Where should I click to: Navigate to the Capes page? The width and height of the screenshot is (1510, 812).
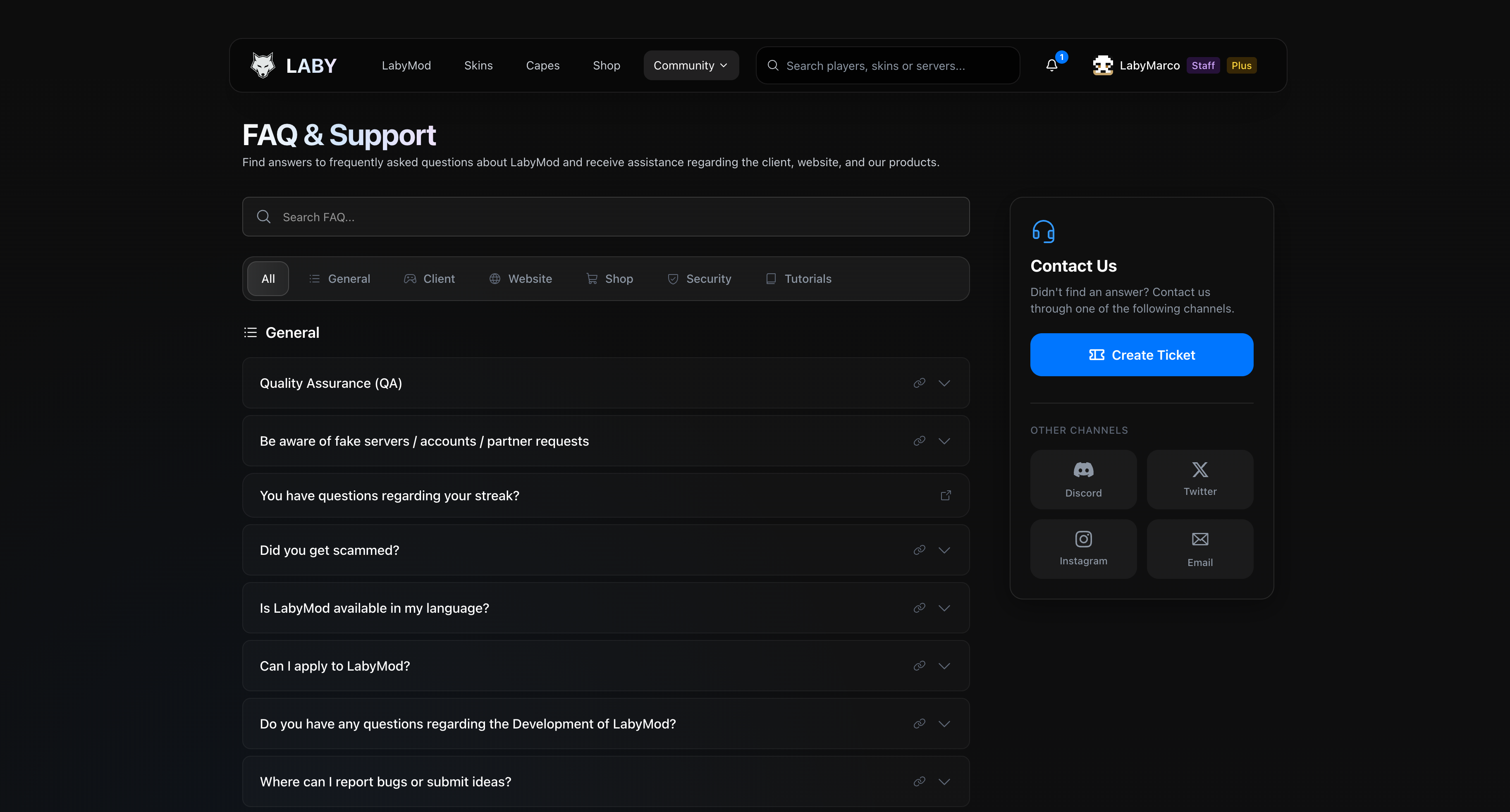click(542, 65)
